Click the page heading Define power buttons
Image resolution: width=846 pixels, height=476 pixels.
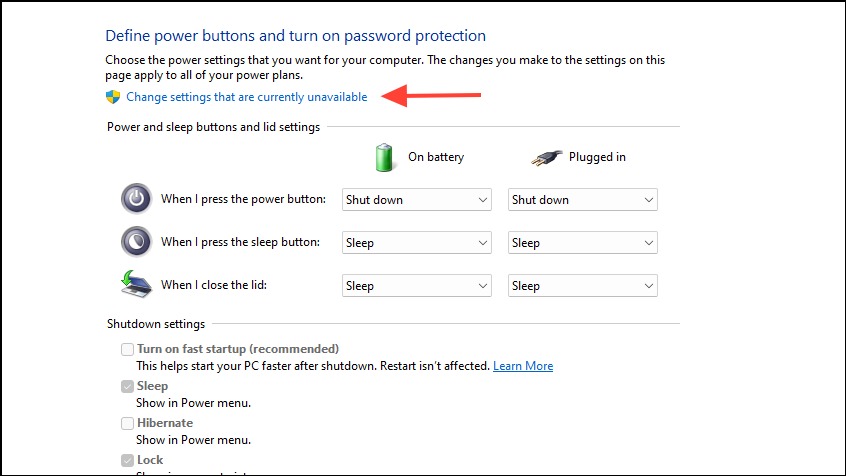(x=296, y=36)
